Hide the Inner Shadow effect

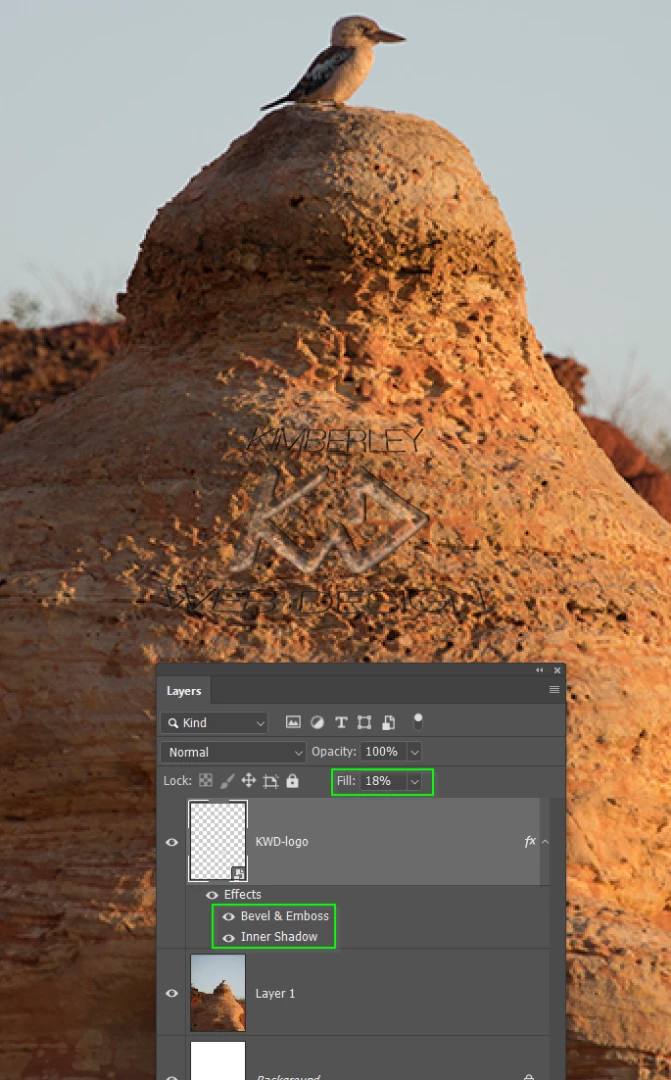(228, 937)
